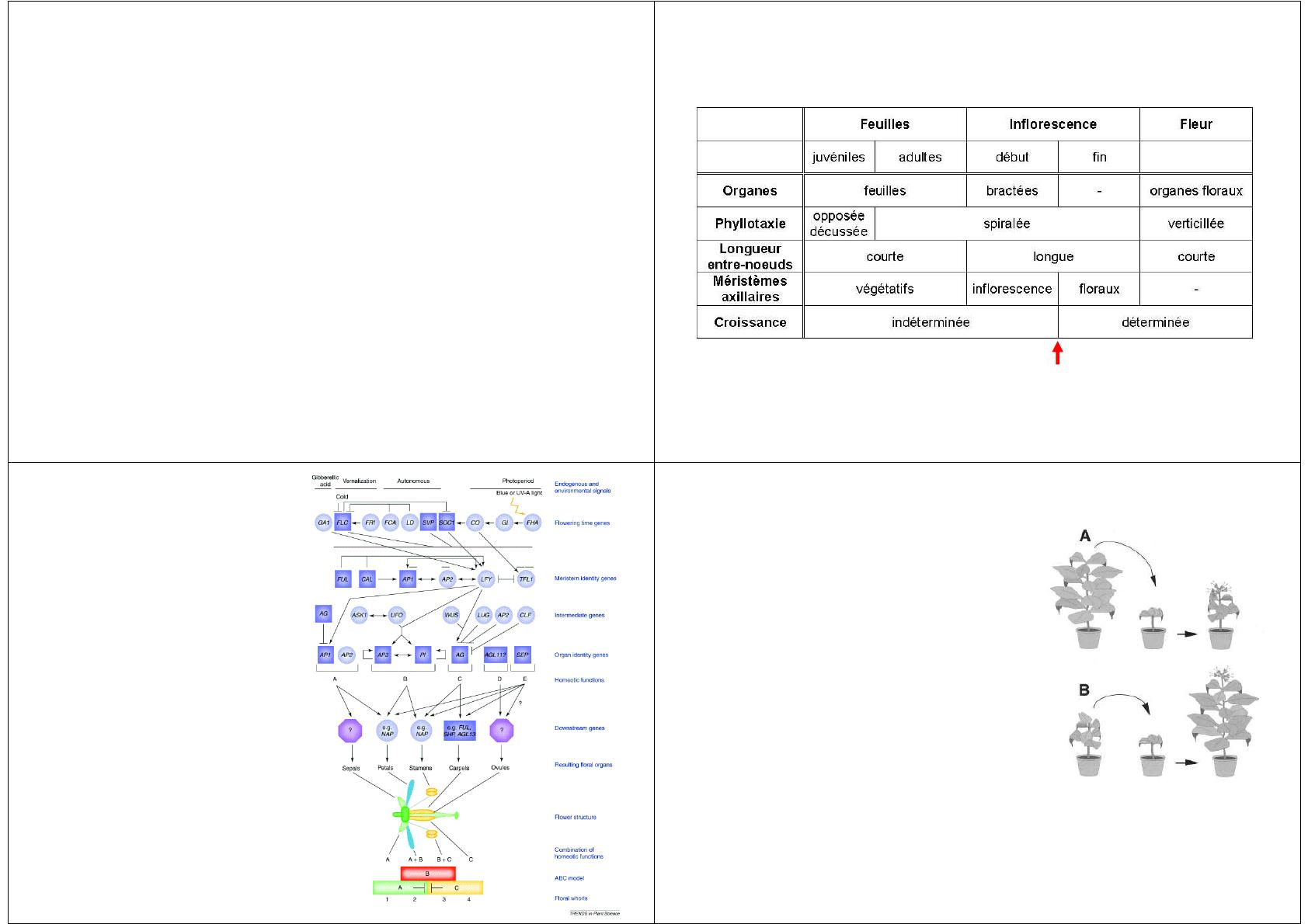The image size is (1308, 924).
Task: Click the 'indéterminée' cell in Croissance row
Action: tap(931, 322)
